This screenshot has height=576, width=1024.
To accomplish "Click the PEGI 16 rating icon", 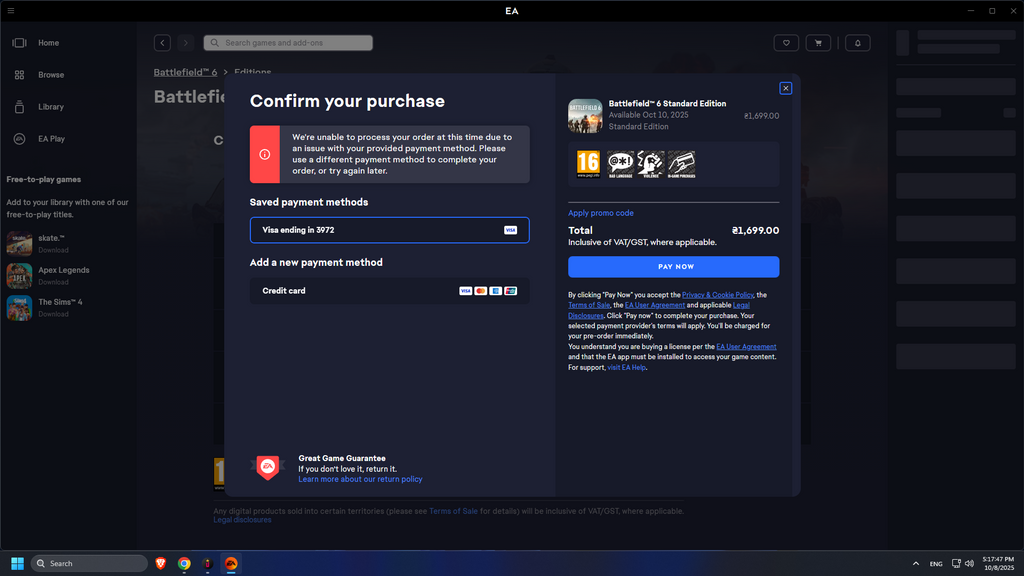I will pos(588,164).
